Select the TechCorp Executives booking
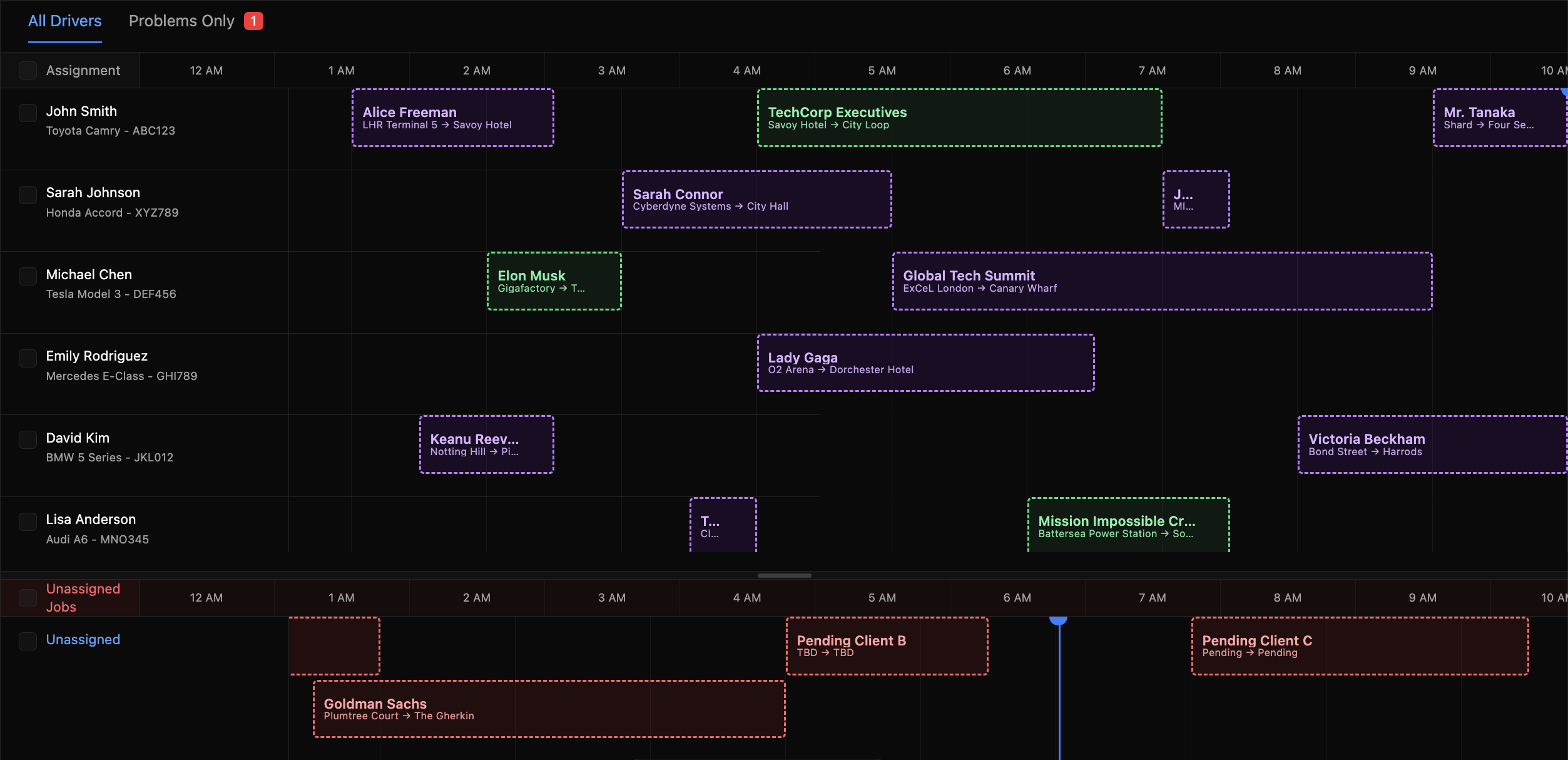The image size is (1568, 760). [959, 118]
